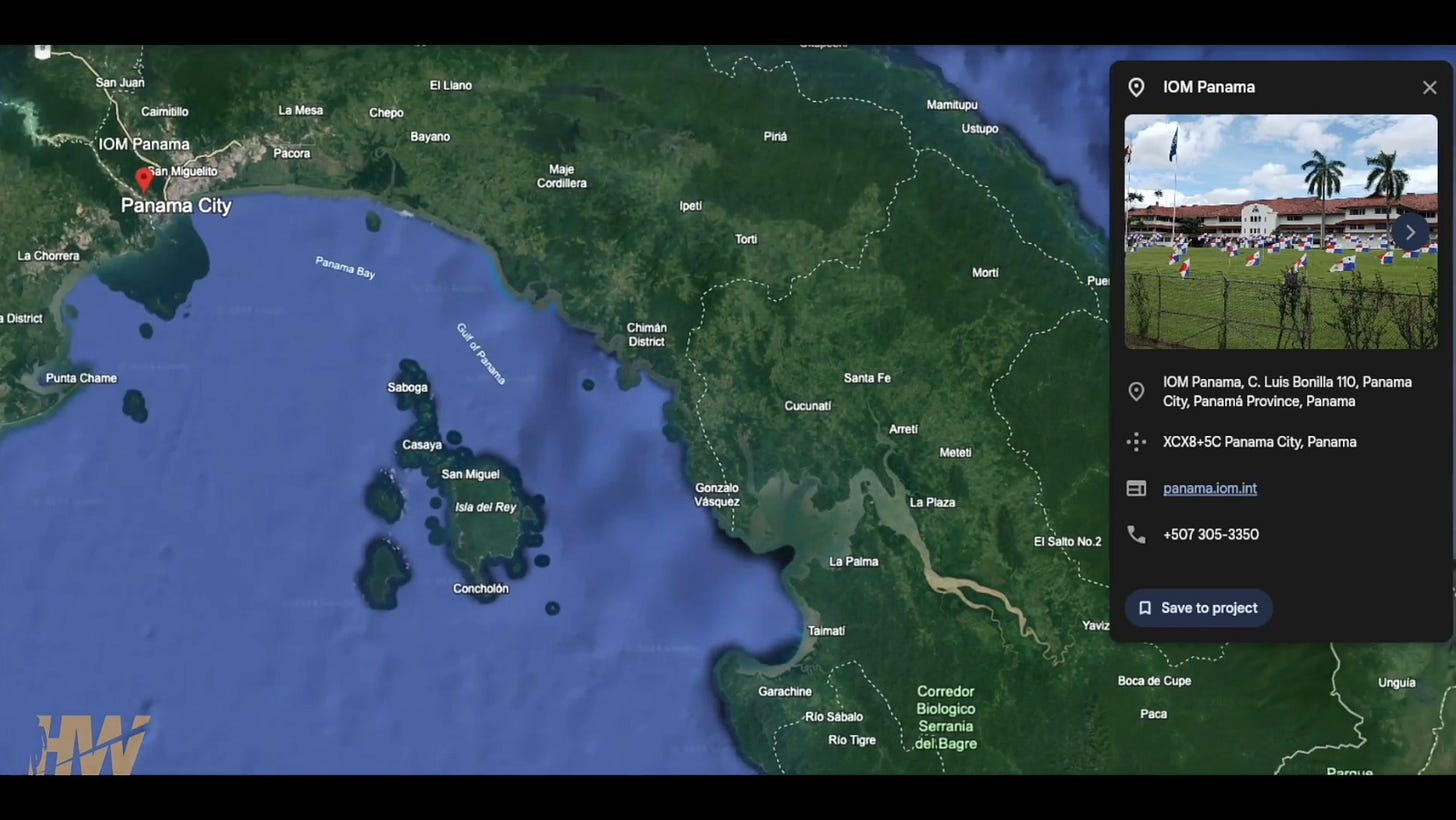The image size is (1456, 820).
Task: Open the panama.iom.int website link
Action: [x=1209, y=488]
